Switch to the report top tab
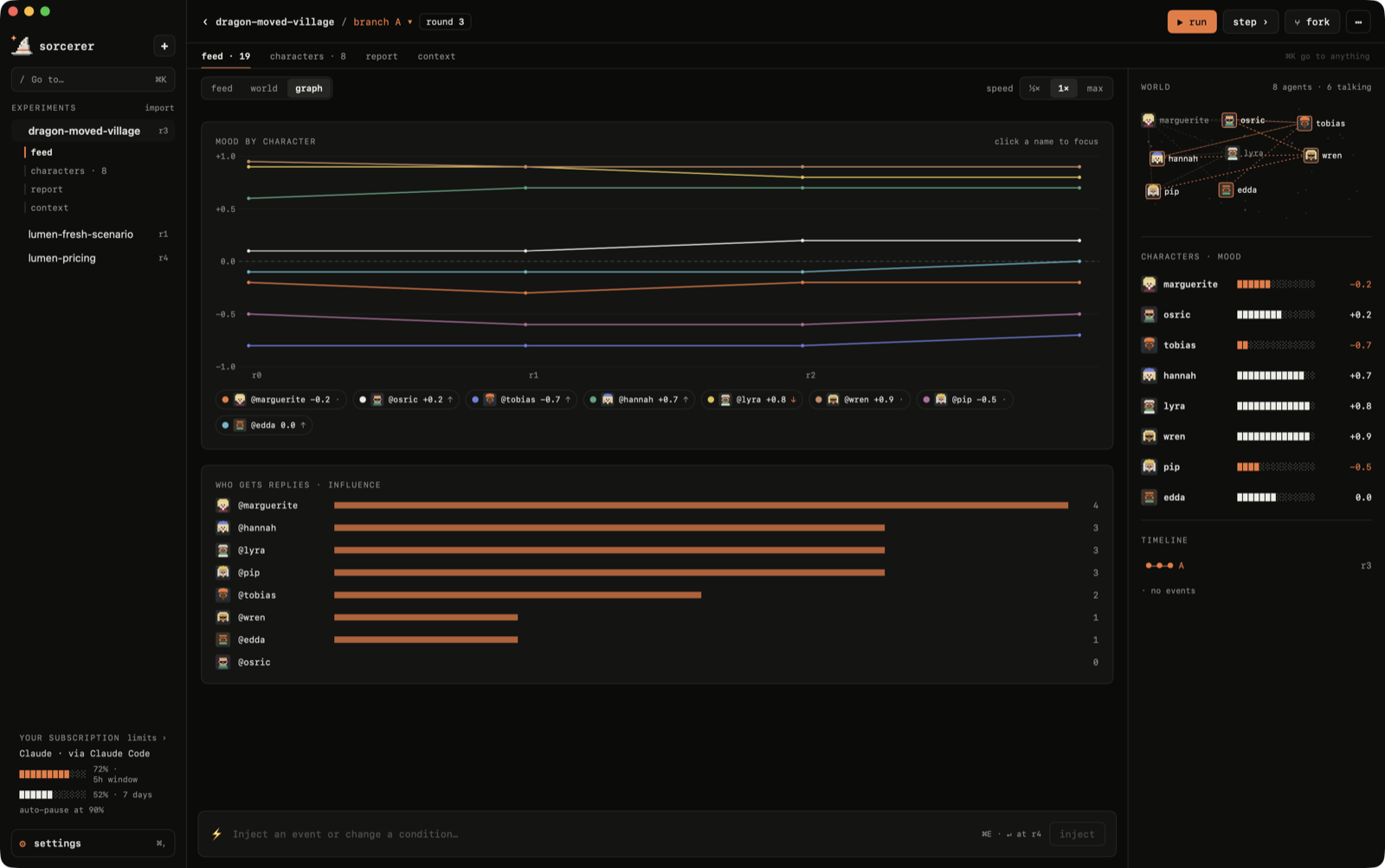The width and height of the screenshot is (1385, 868). point(382,56)
